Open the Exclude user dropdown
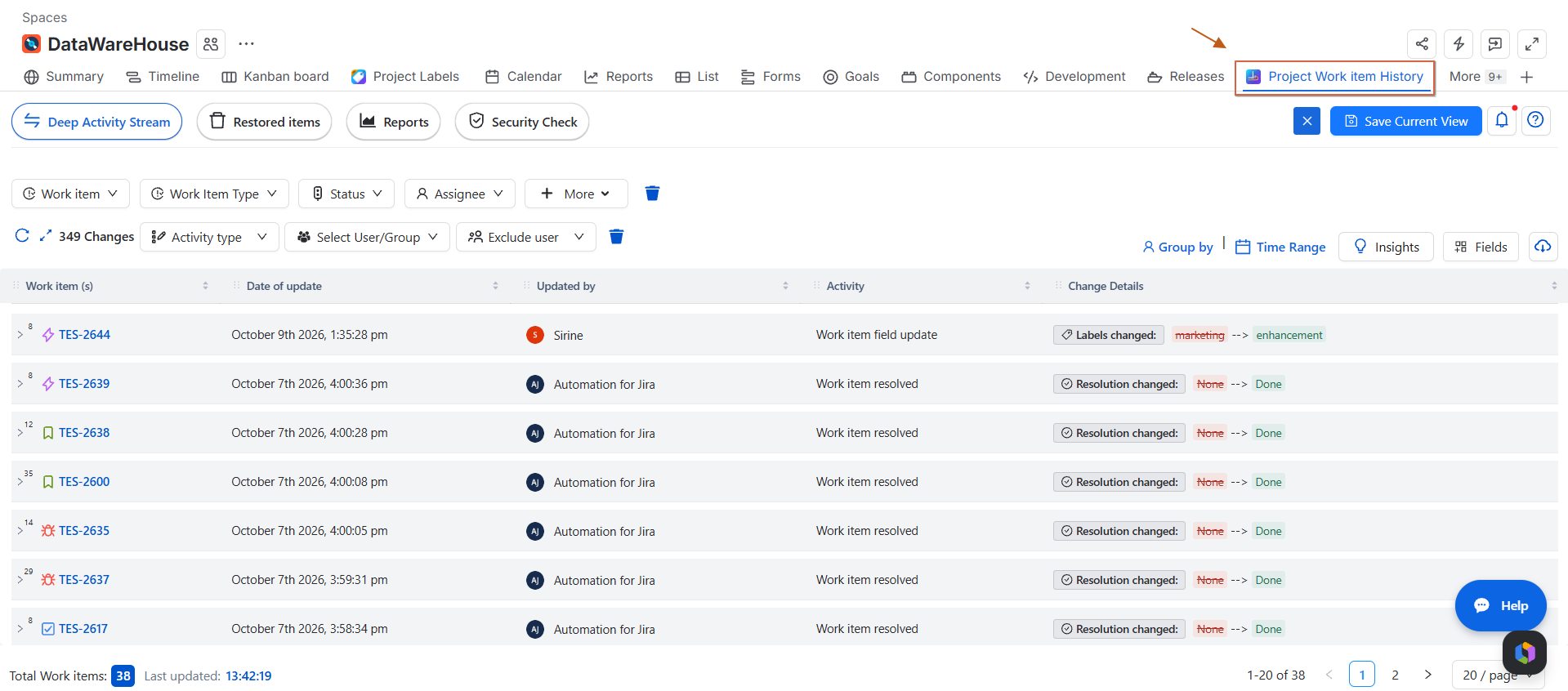Screen dimensions: 1568x691 [525, 237]
